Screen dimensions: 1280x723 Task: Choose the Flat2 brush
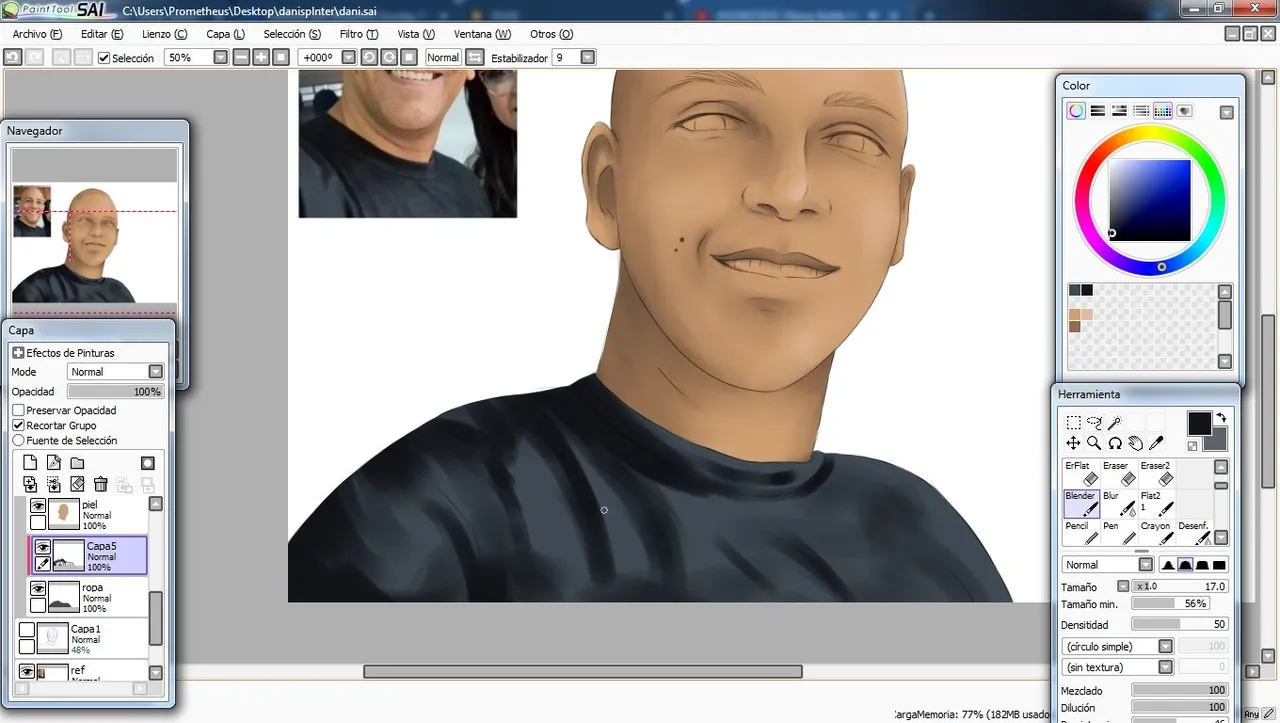[x=1157, y=503]
